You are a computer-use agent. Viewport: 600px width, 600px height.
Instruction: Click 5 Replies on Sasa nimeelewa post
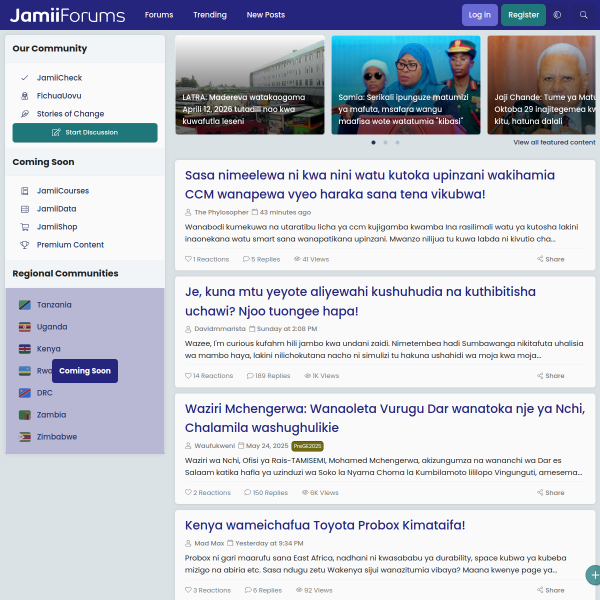tap(261, 259)
